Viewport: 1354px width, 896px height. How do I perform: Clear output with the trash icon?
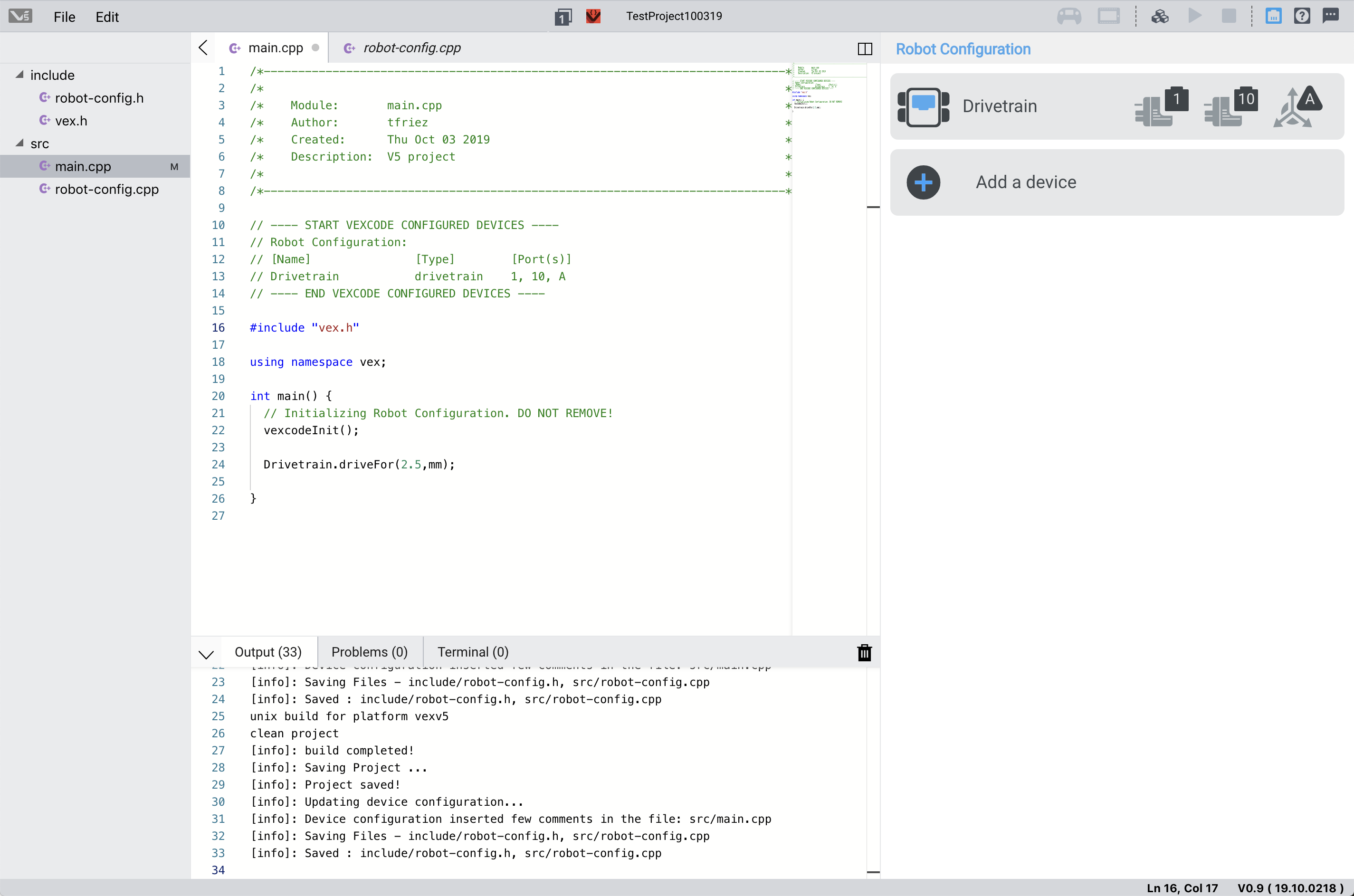[864, 653]
